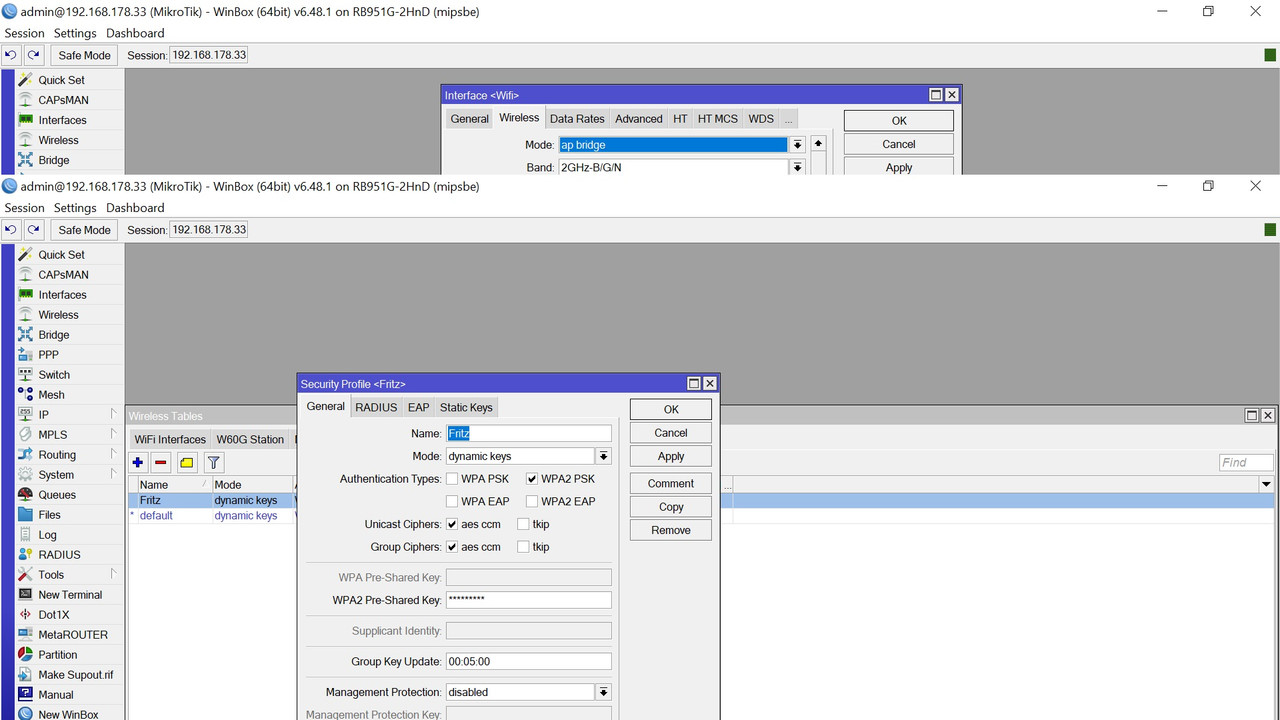Click the Group Key Update field
The image size is (1280, 720).
tap(528, 661)
